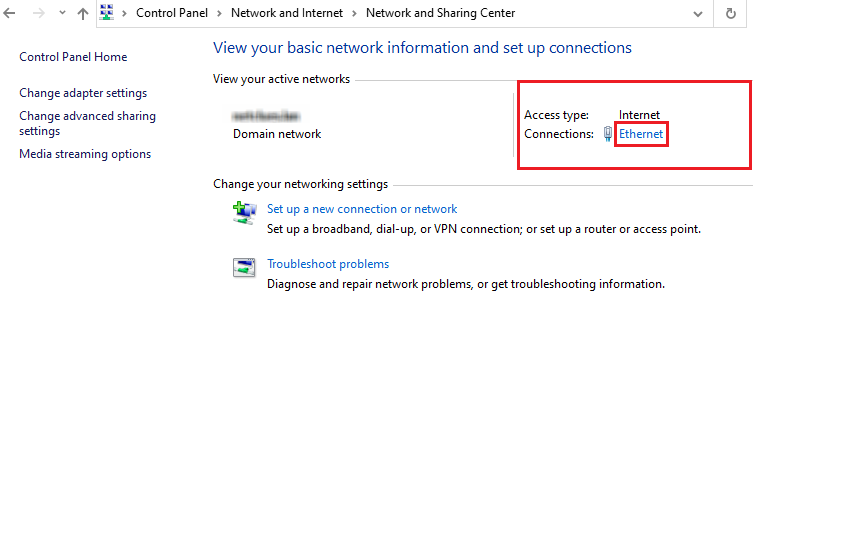The height and width of the screenshot is (540, 864).
Task: Click the 'Access type:' label
Action: coord(556,115)
